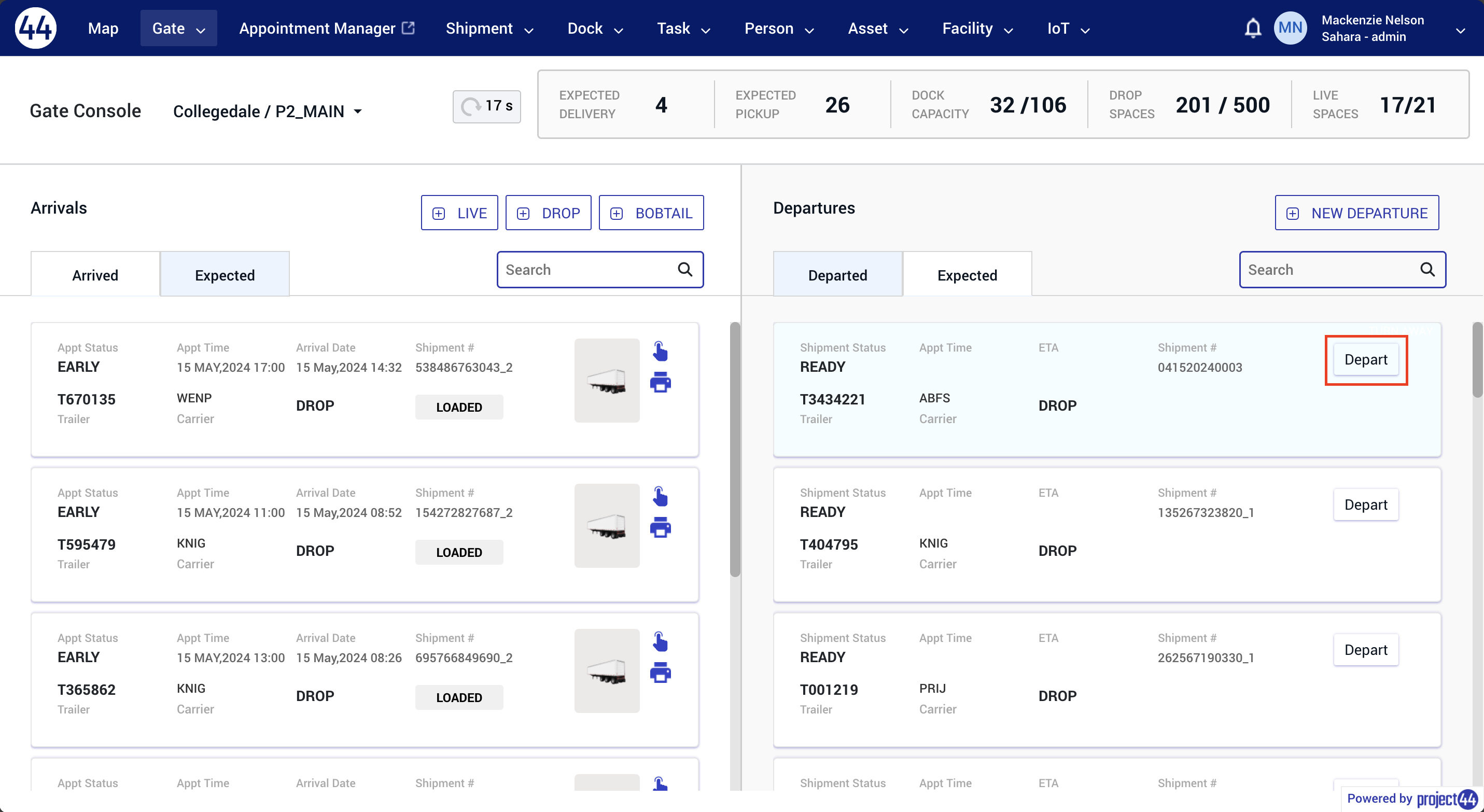Click shipment number 538486763043_2
The width and height of the screenshot is (1484, 812).
pos(464,368)
